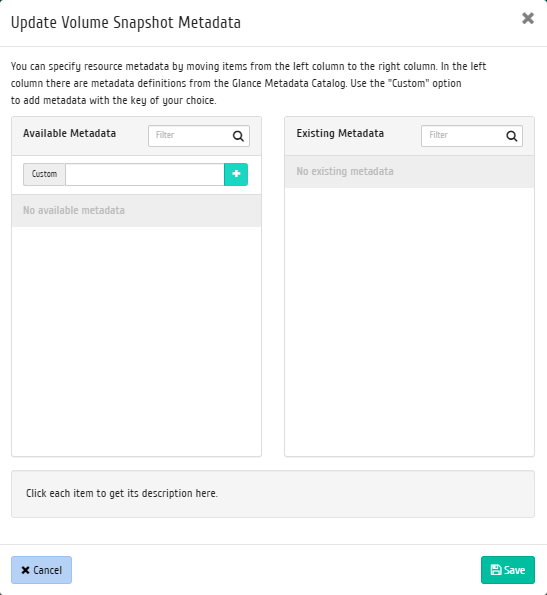Image resolution: width=547 pixels, height=595 pixels.
Task: Click the Available Metadata heading
Action: (69, 133)
